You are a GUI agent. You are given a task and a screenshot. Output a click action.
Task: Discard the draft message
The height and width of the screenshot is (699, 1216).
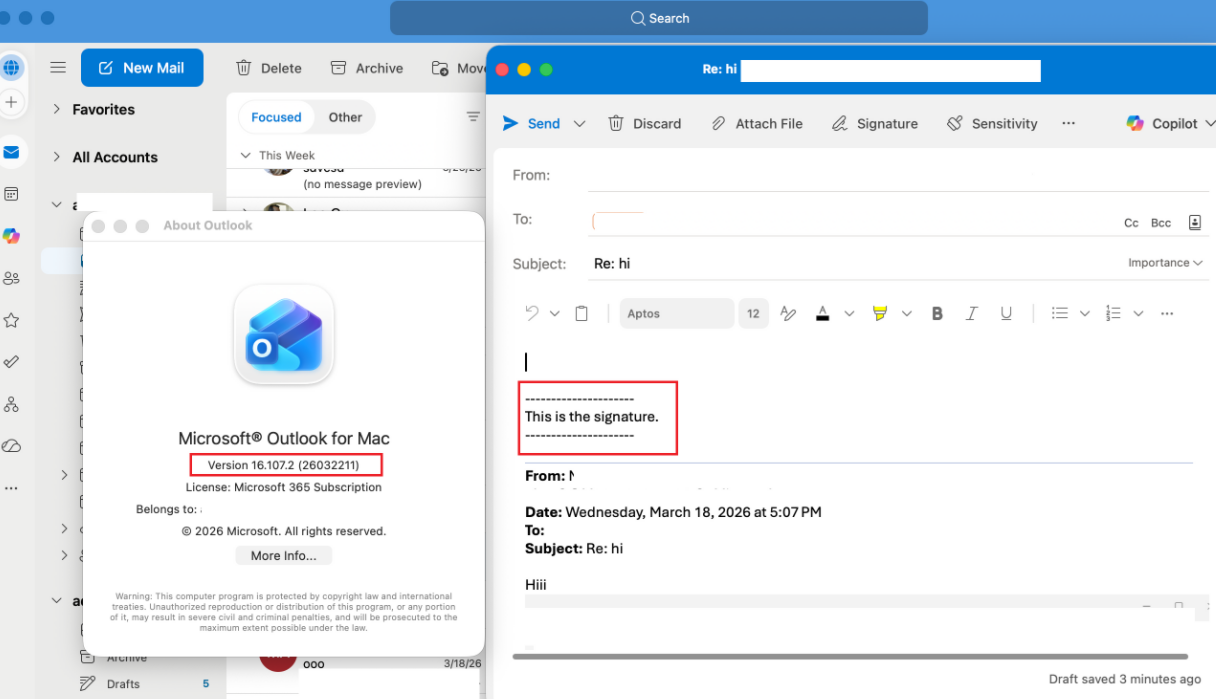645,123
